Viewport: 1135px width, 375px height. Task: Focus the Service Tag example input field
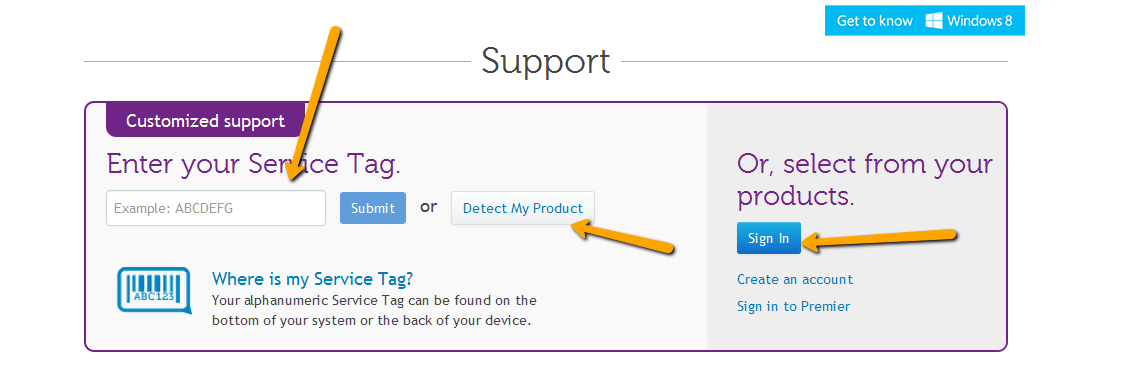click(216, 208)
